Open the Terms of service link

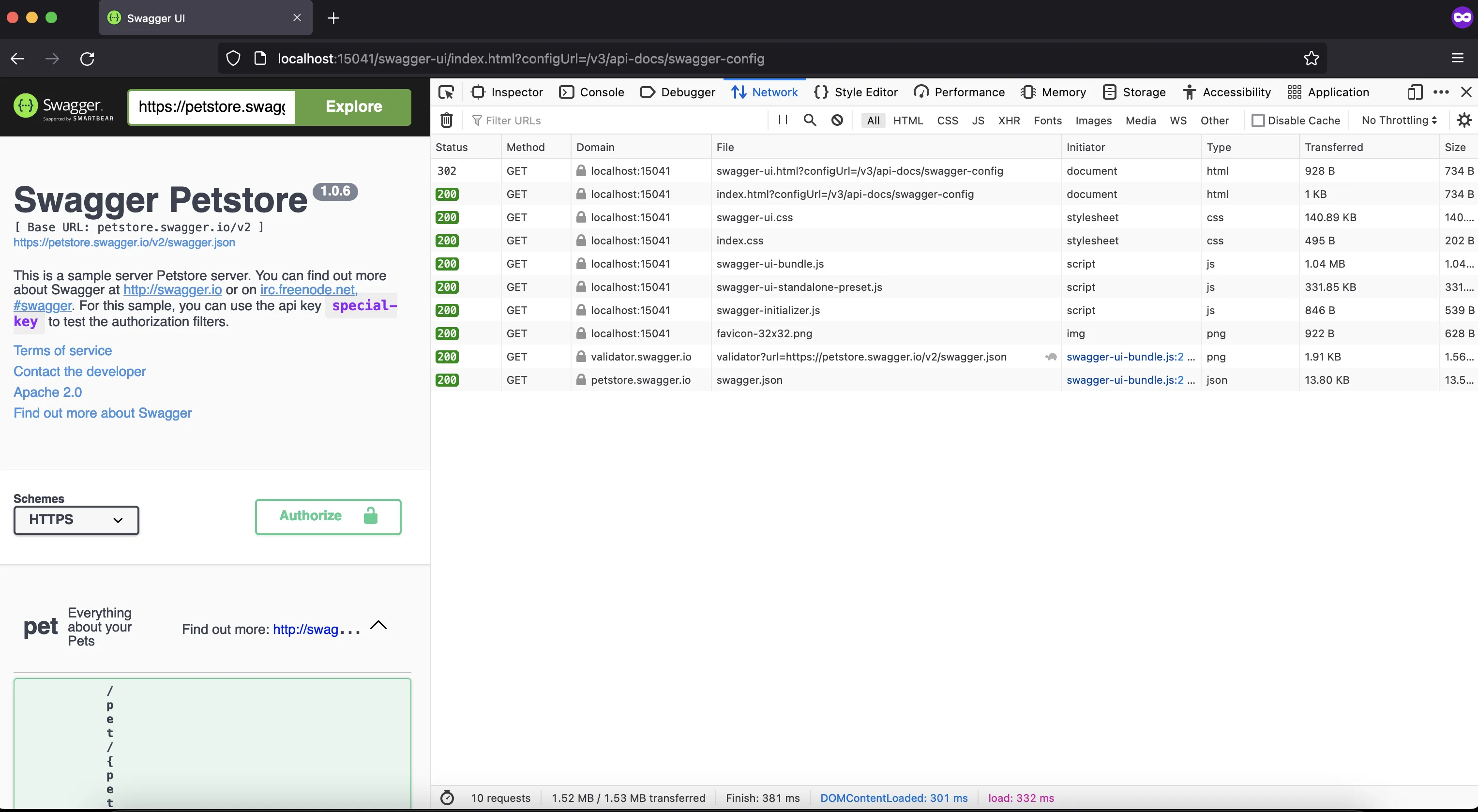[x=62, y=351]
